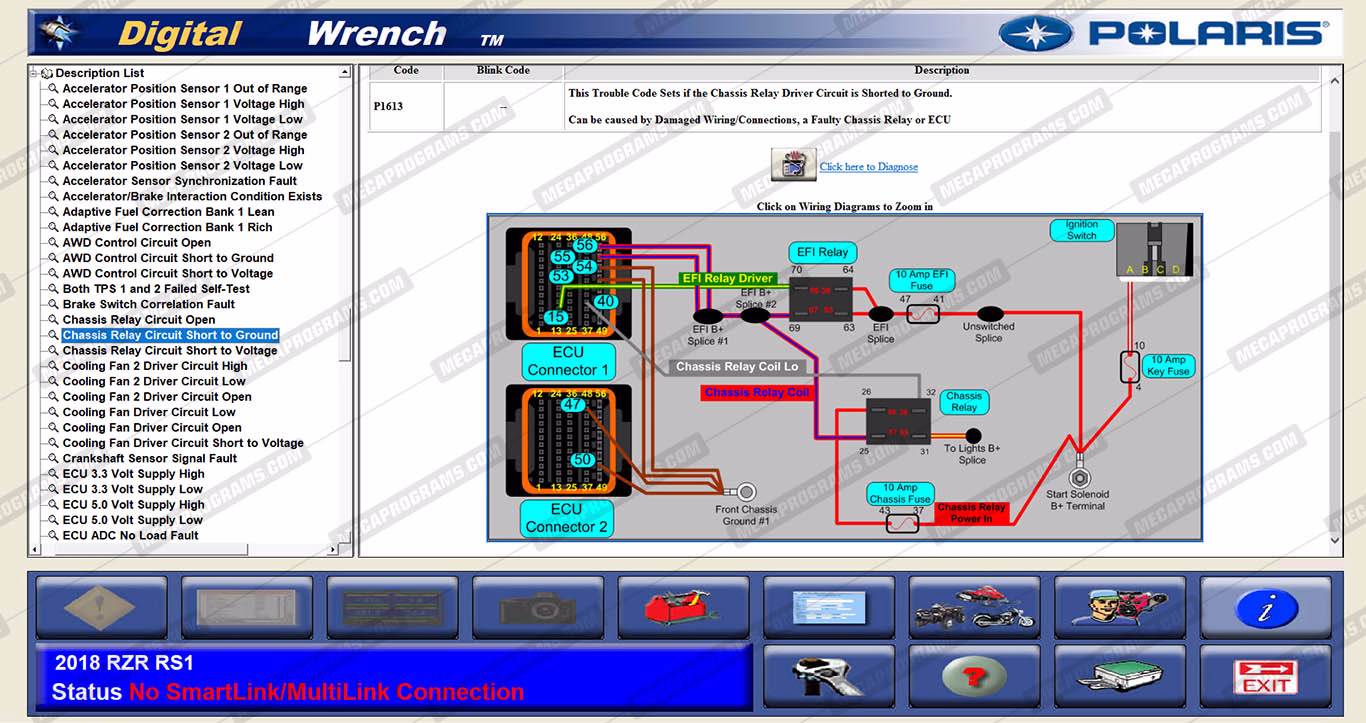Click the Description column header
Viewport: 1366px width, 723px height.
coord(942,71)
